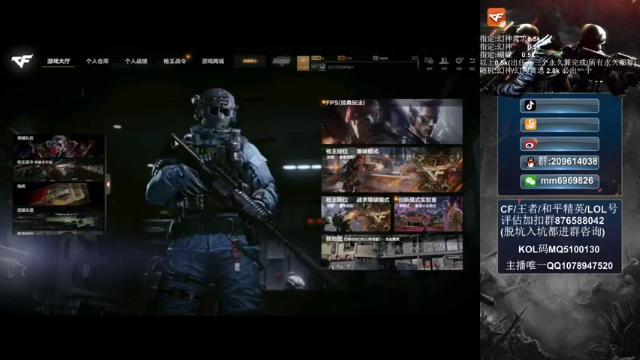Viewport: 640px width, 360px height.
Task: Select the 枪王排位 战术爆破模式 card
Action: (x=356, y=214)
